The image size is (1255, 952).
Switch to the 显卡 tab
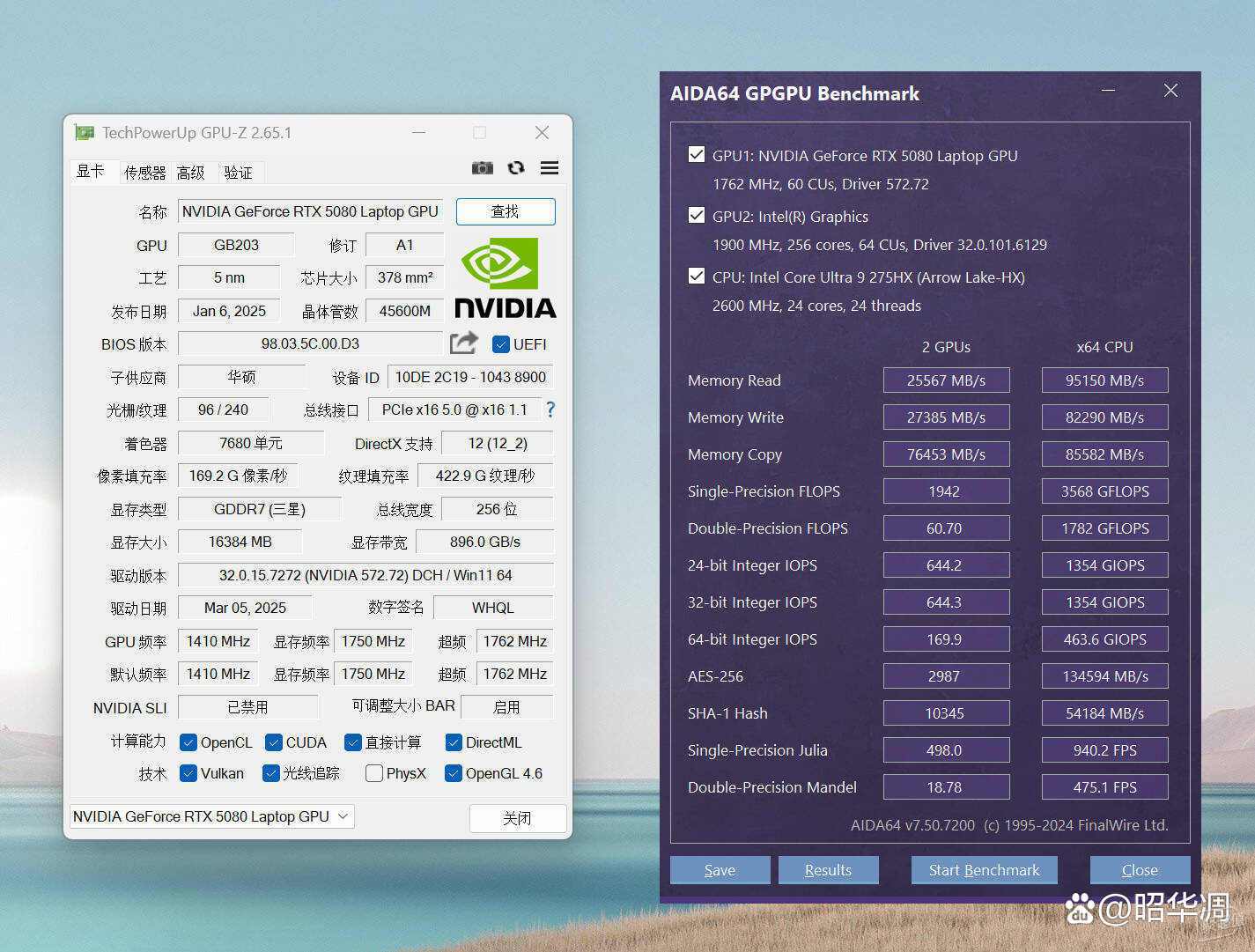(90, 171)
